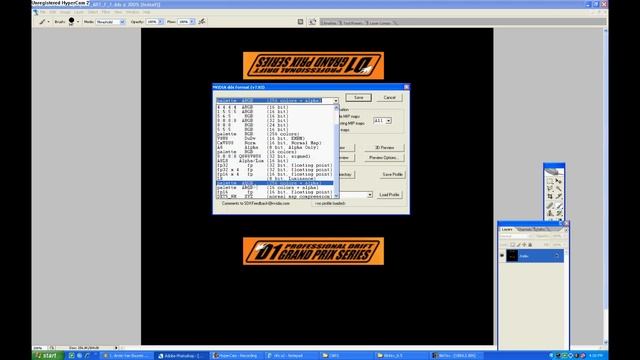Select the Brush tool in toolbox
640x360 pixels.
[559, 205]
